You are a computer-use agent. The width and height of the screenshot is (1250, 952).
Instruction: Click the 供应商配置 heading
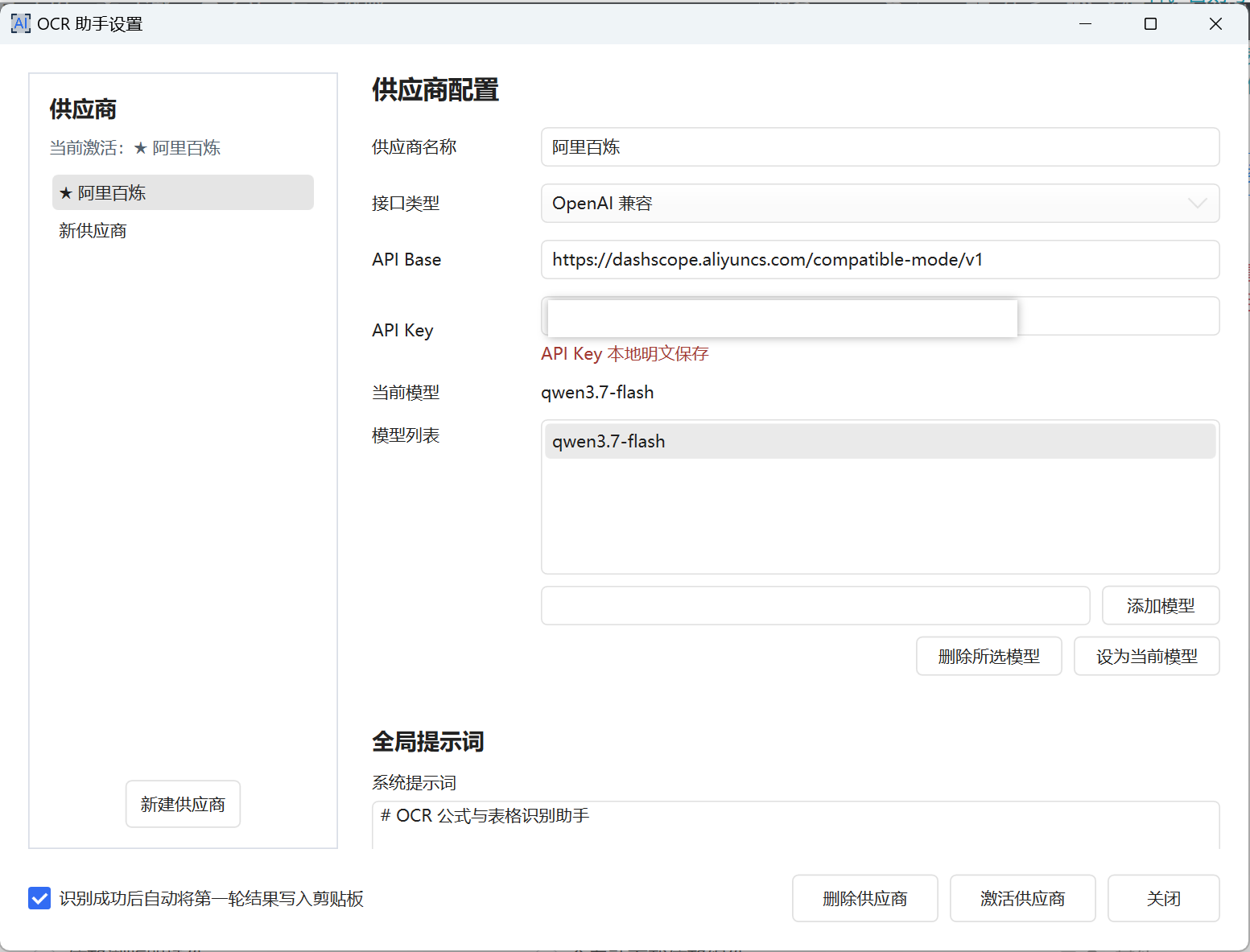click(435, 90)
